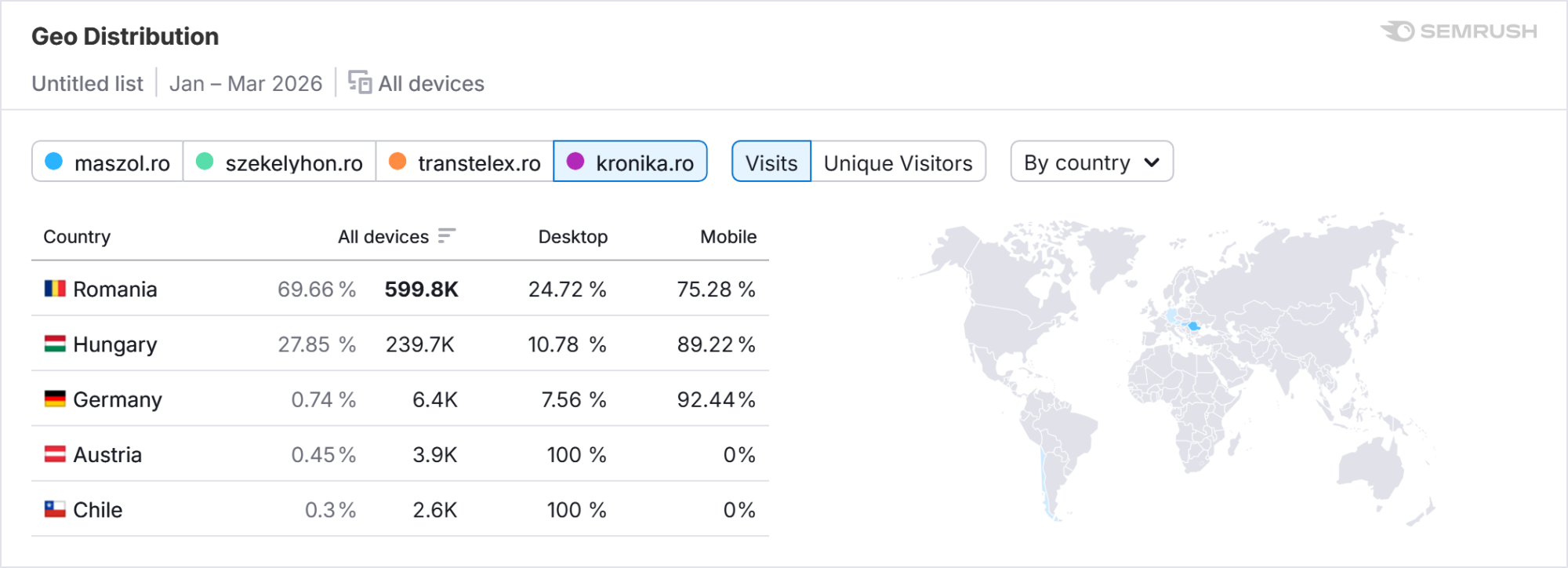The height and width of the screenshot is (568, 1568).
Task: Open the By country dropdown
Action: [x=1091, y=162]
